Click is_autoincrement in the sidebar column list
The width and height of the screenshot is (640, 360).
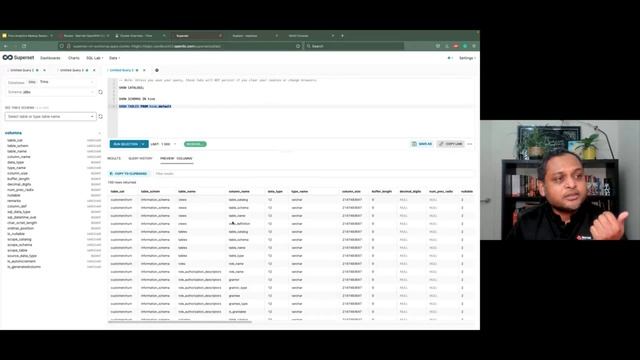click(22, 261)
